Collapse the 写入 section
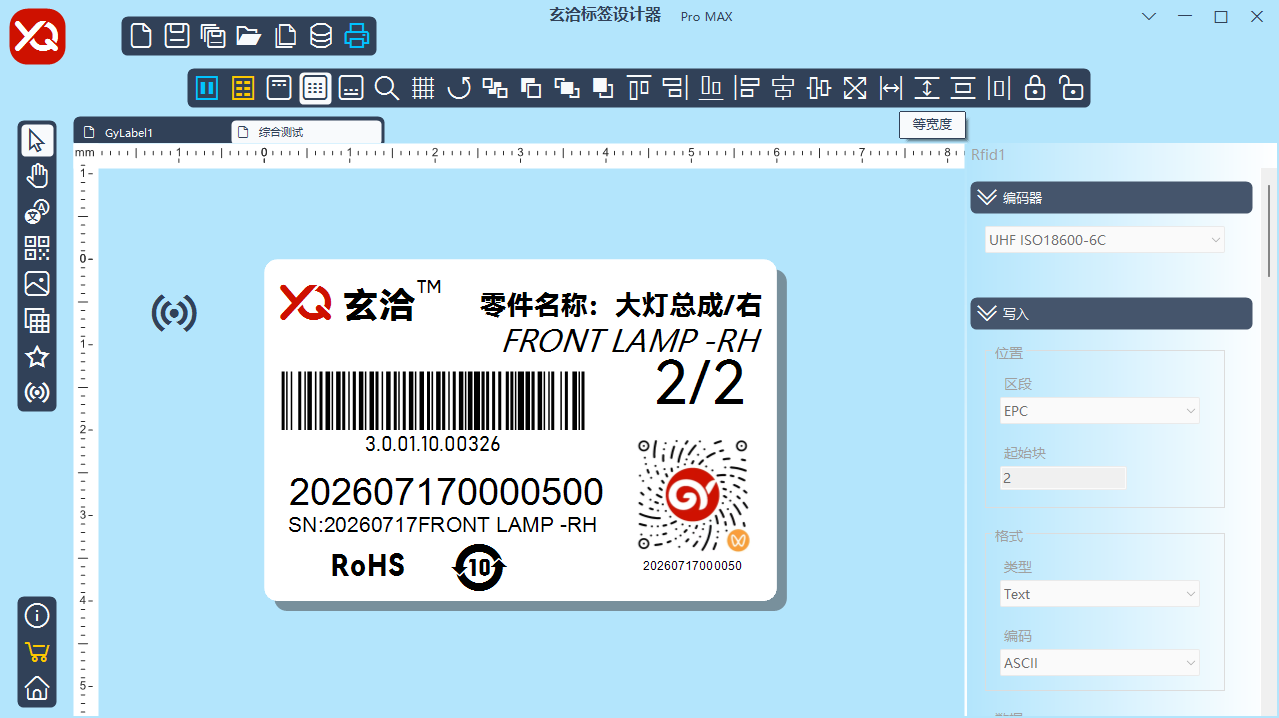Image resolution: width=1279 pixels, height=718 pixels. (1111, 313)
